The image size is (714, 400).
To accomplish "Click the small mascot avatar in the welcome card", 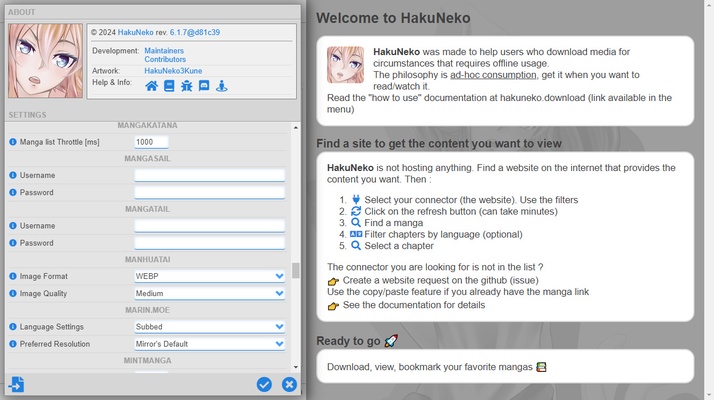I will point(345,64).
